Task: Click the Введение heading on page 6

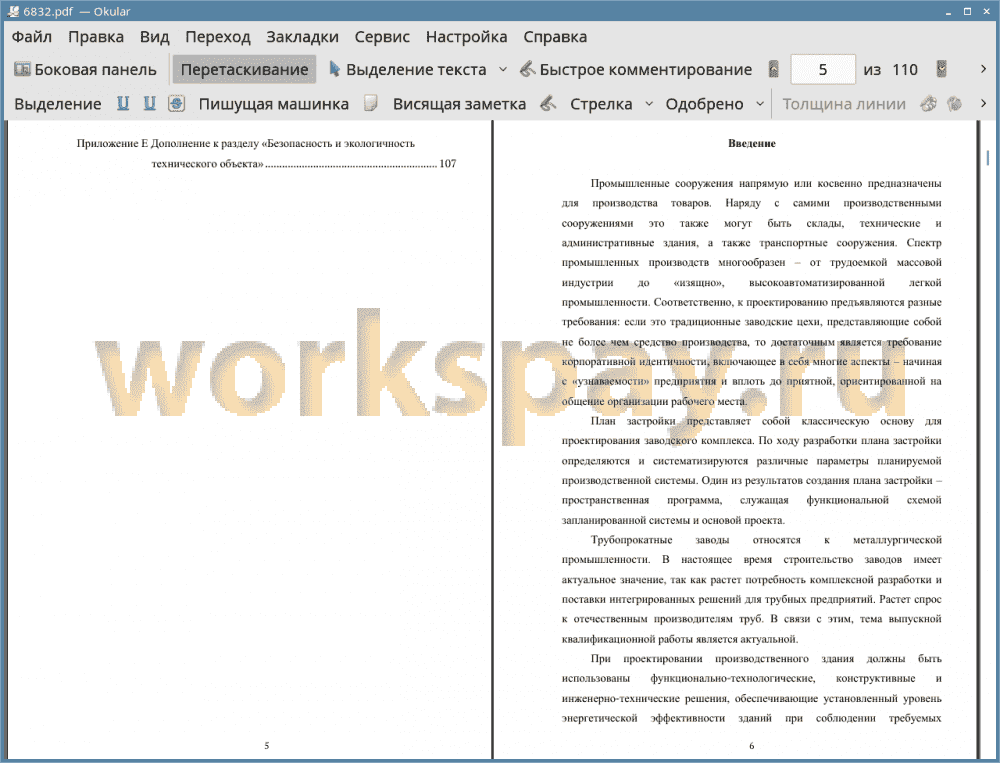Action: (x=751, y=144)
